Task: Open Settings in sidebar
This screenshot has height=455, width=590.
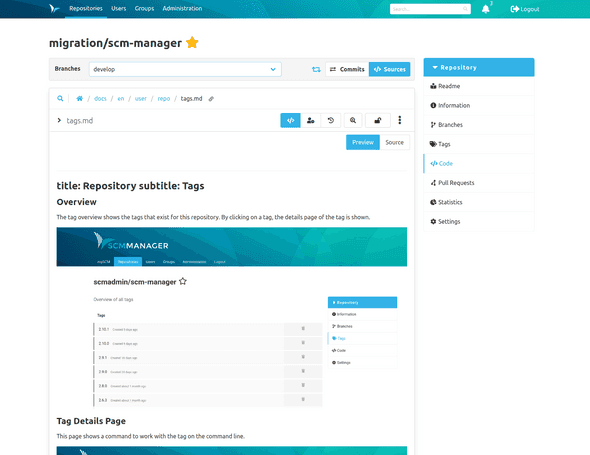Action: click(479, 221)
